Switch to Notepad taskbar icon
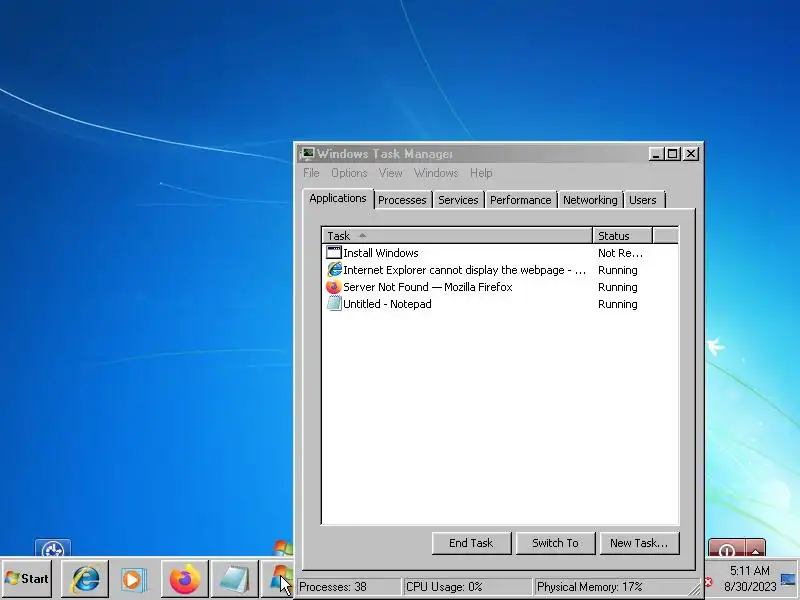 tap(234, 579)
